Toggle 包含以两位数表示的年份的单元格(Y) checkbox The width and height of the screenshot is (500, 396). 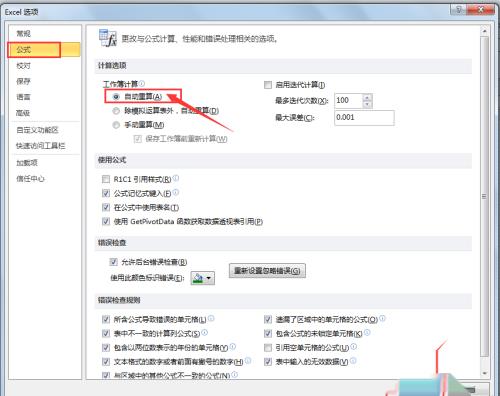[x=106, y=348]
